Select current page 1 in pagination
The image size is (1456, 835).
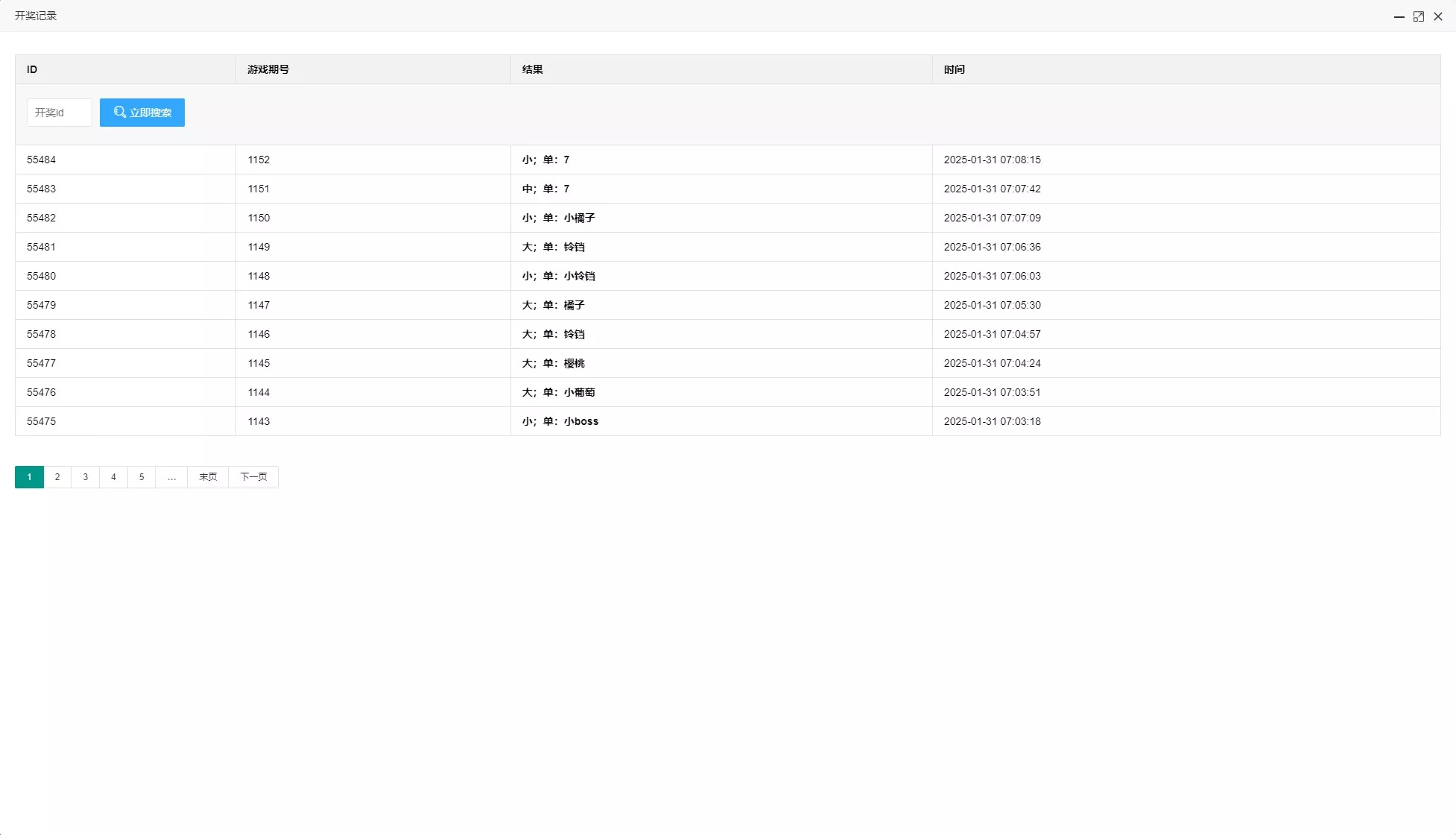tap(29, 477)
